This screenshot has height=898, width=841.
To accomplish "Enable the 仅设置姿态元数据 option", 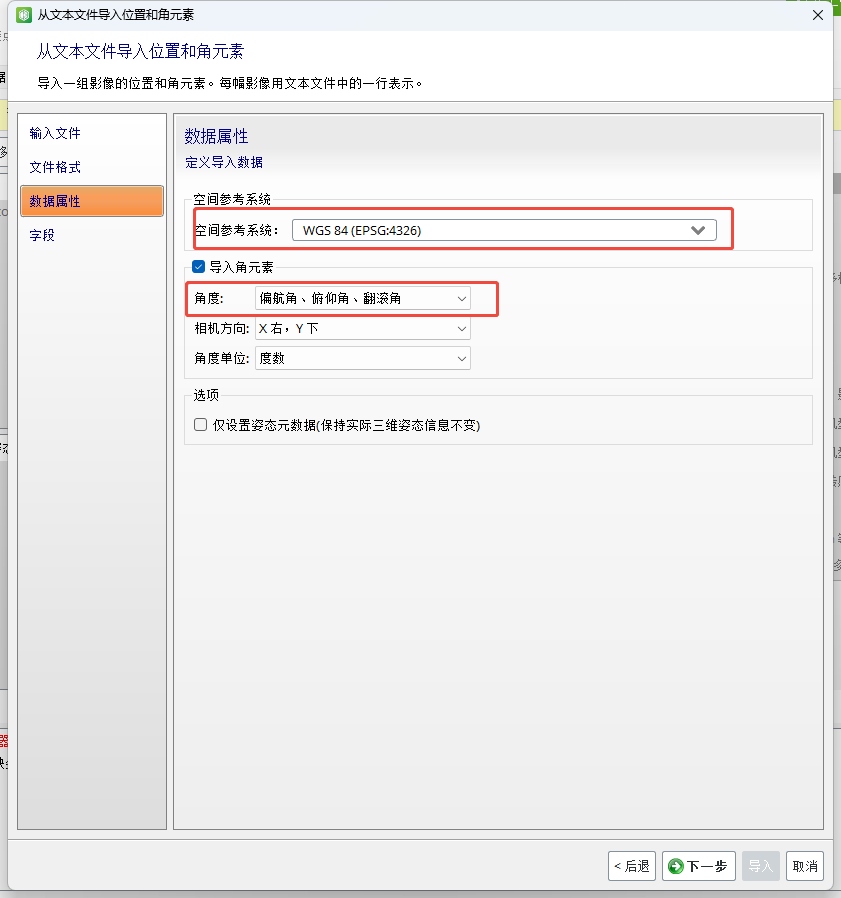I will click(x=199, y=424).
